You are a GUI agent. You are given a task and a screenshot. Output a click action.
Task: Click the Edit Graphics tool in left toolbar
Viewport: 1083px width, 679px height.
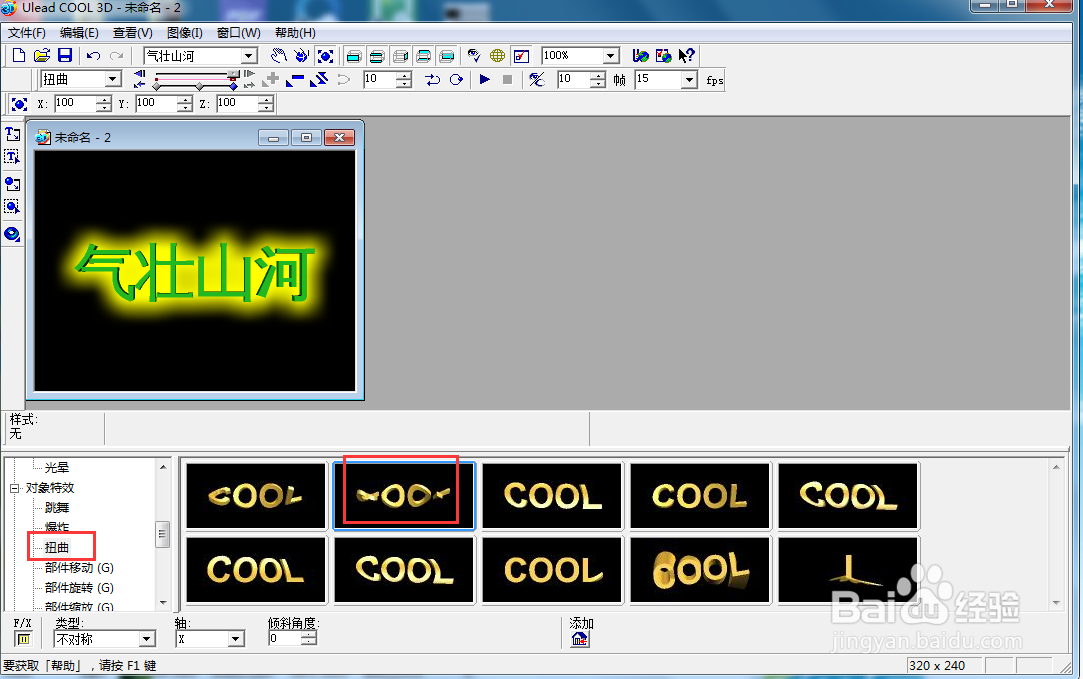point(12,207)
